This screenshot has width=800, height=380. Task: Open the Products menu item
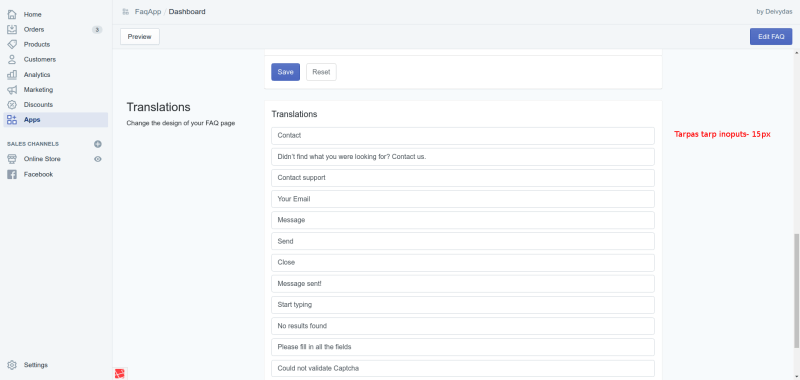point(37,44)
